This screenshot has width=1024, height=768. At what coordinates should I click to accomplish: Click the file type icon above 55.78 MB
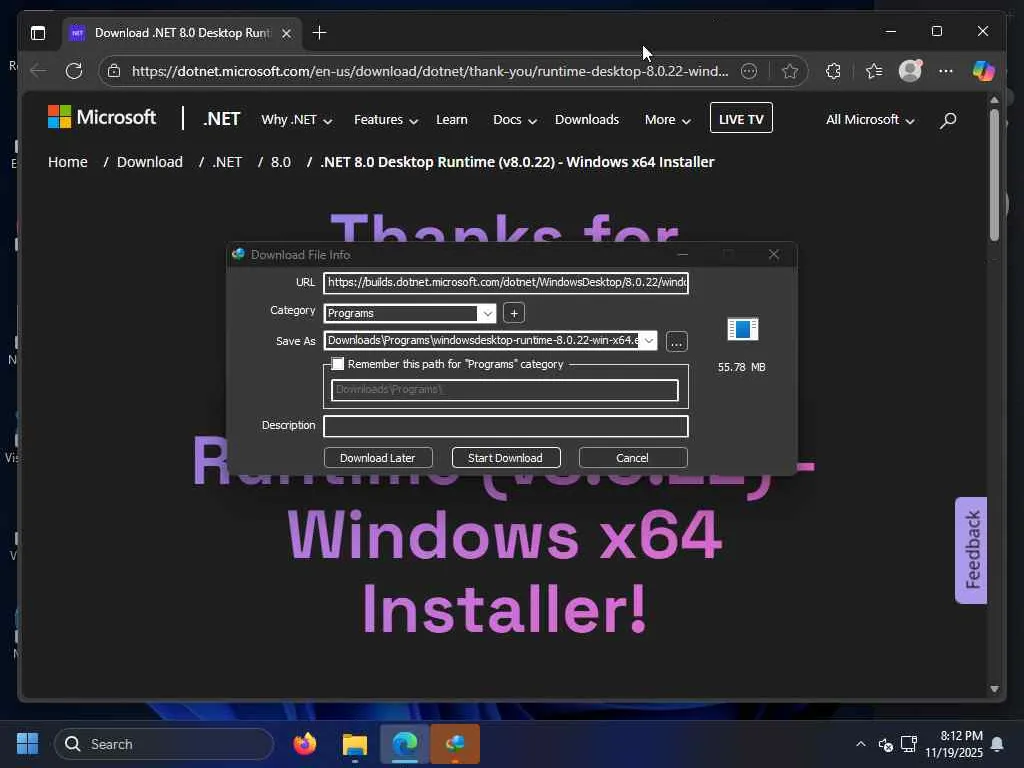pos(743,329)
